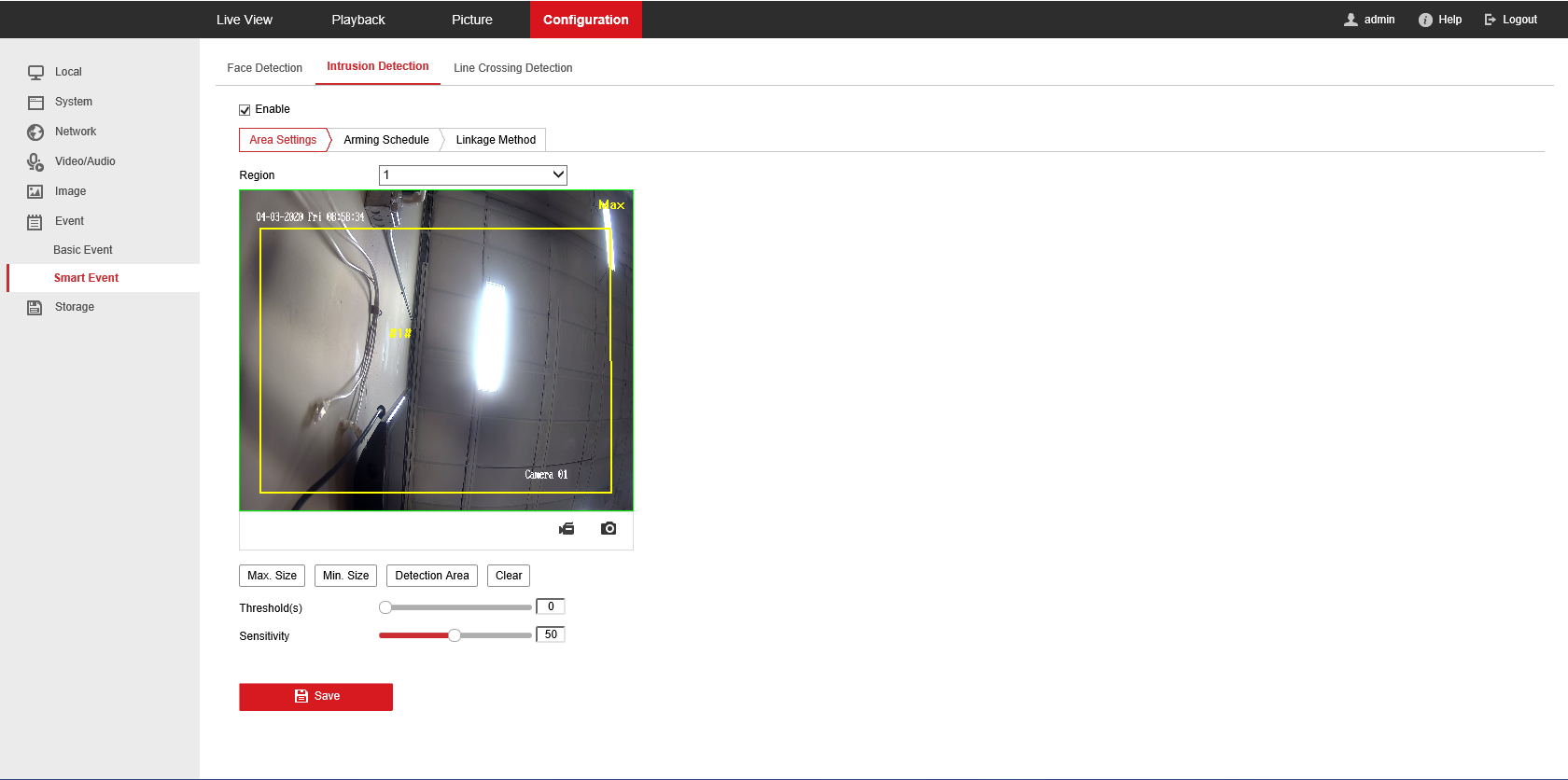Select the Configuration tab
The width and height of the screenshot is (1568, 780).
pyautogui.click(x=586, y=20)
